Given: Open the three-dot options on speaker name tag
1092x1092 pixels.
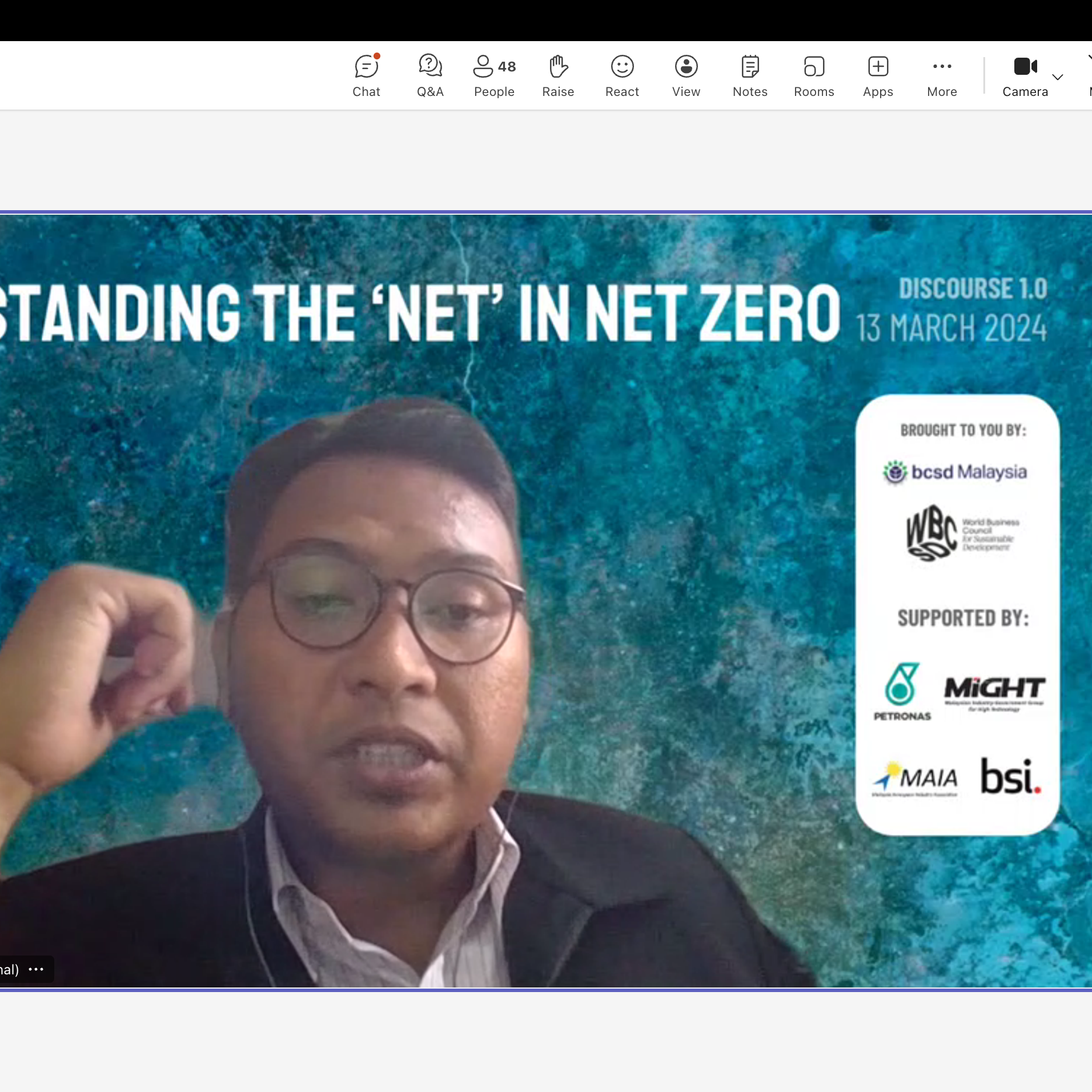Looking at the screenshot, I should pos(36,969).
